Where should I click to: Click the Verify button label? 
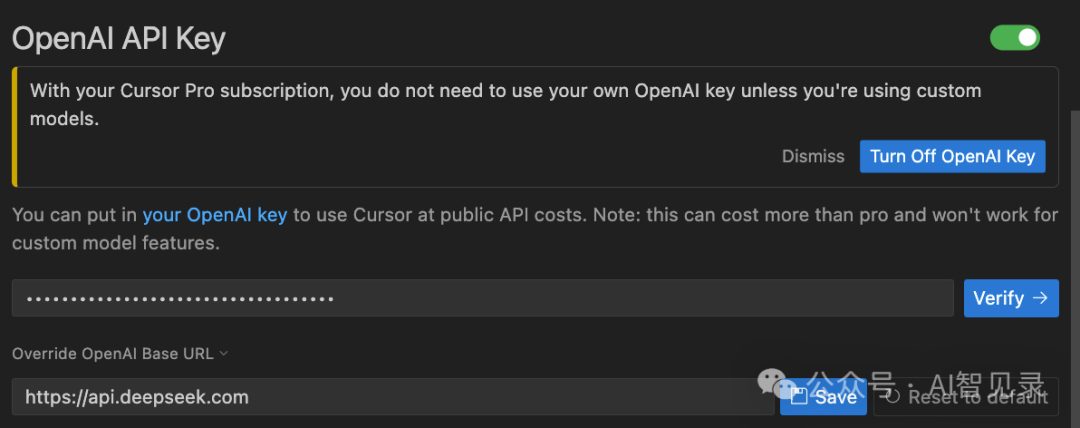998,298
